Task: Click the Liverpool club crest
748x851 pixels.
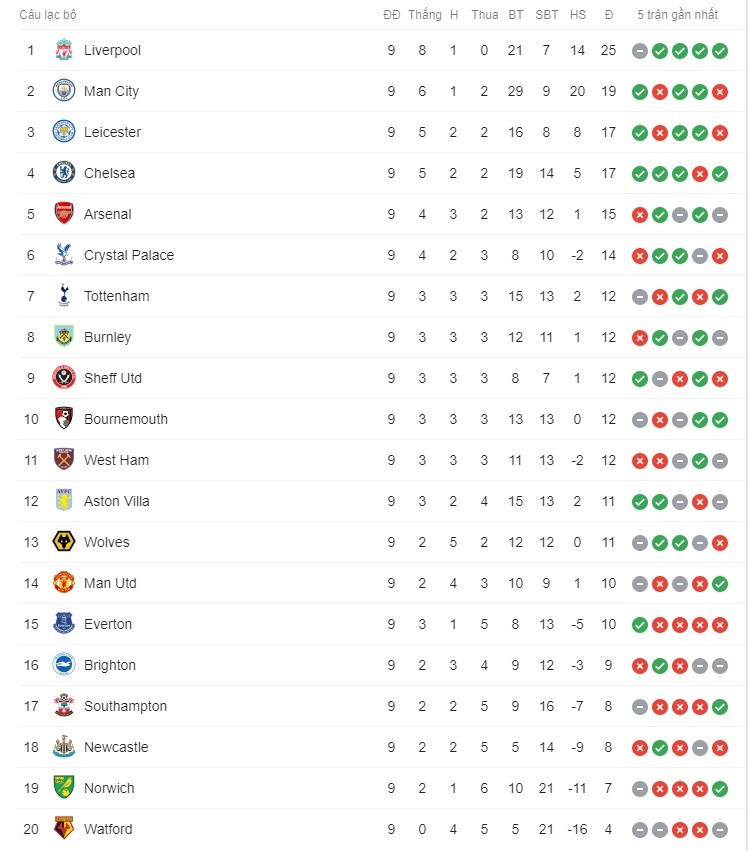Action: (x=64, y=50)
